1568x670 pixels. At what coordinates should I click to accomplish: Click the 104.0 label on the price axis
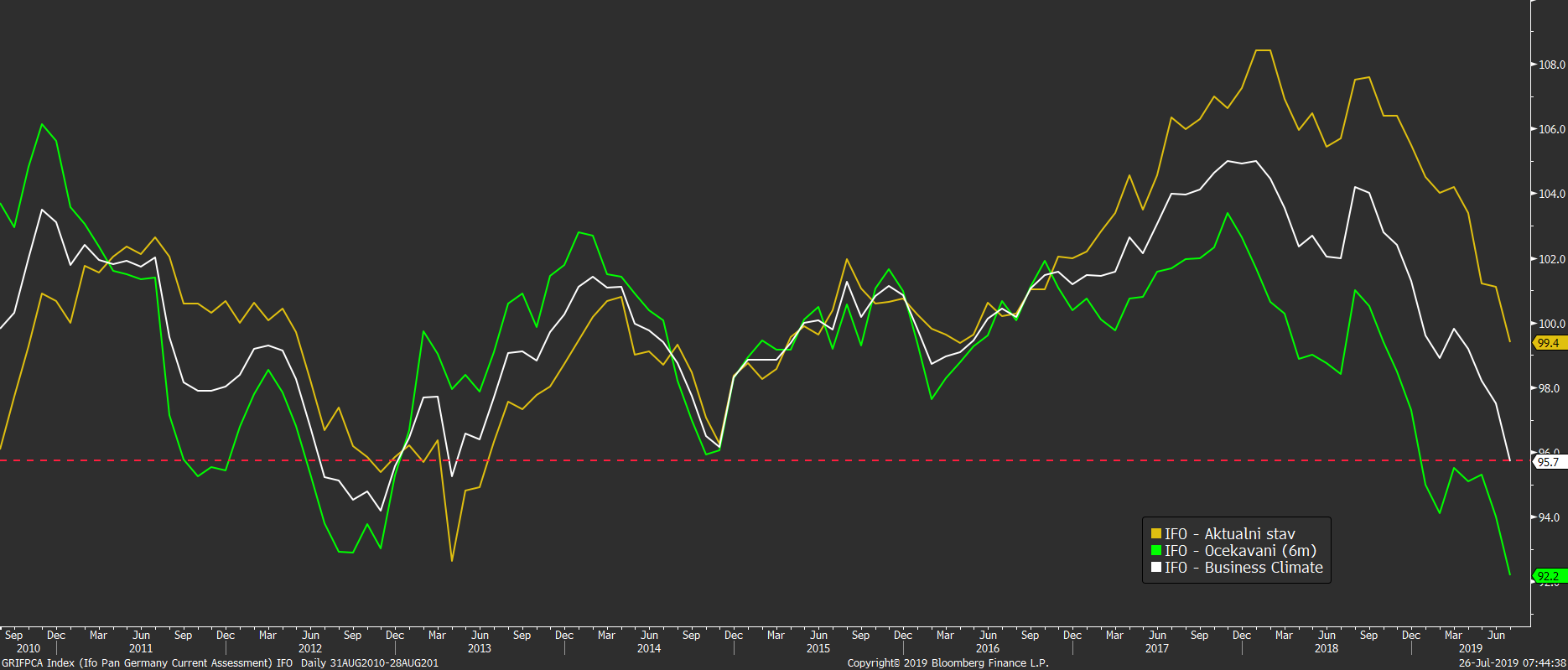click(x=1551, y=194)
